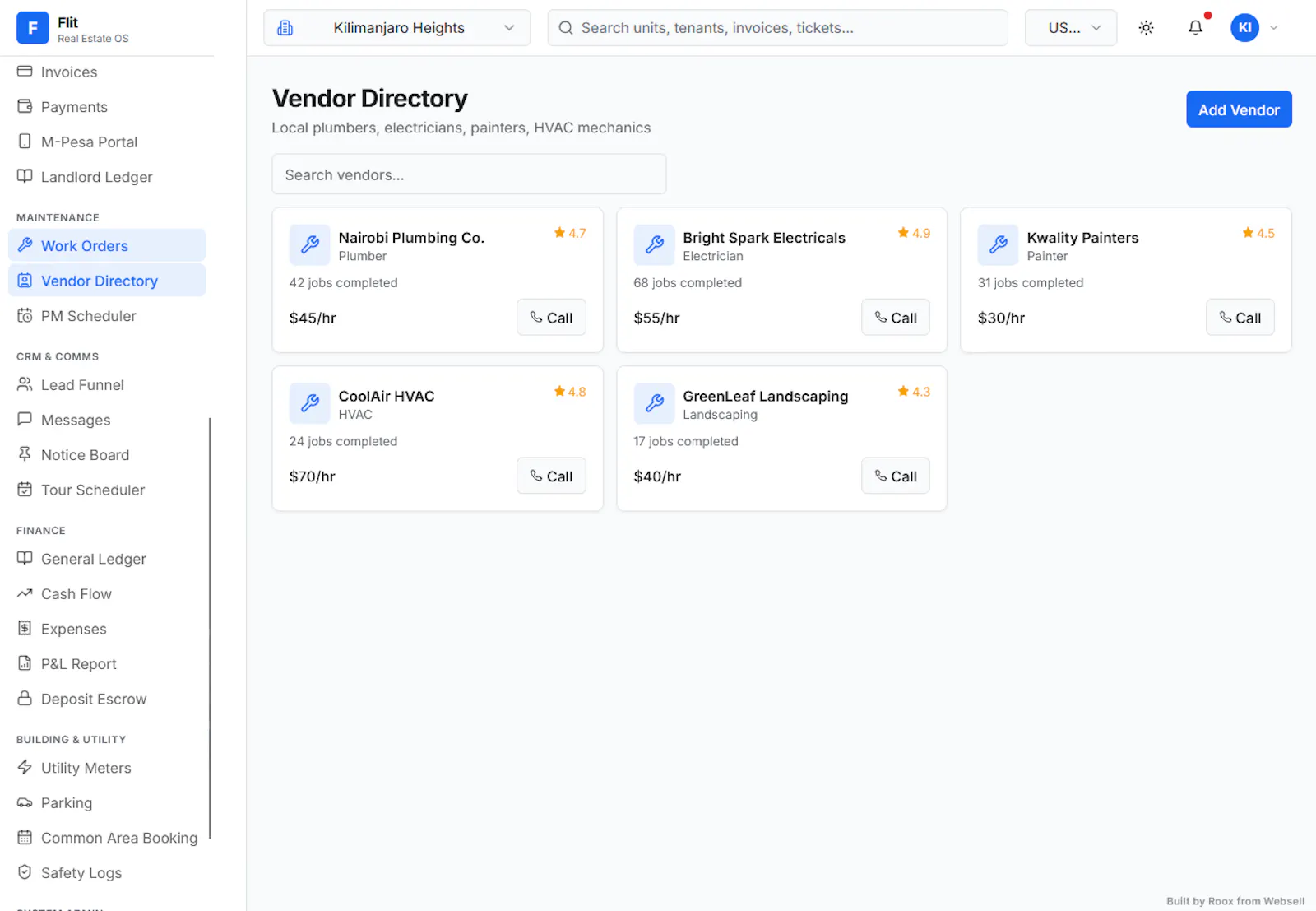This screenshot has height=911, width=1316.
Task: Click the KI avatar circle
Action: click(1244, 27)
